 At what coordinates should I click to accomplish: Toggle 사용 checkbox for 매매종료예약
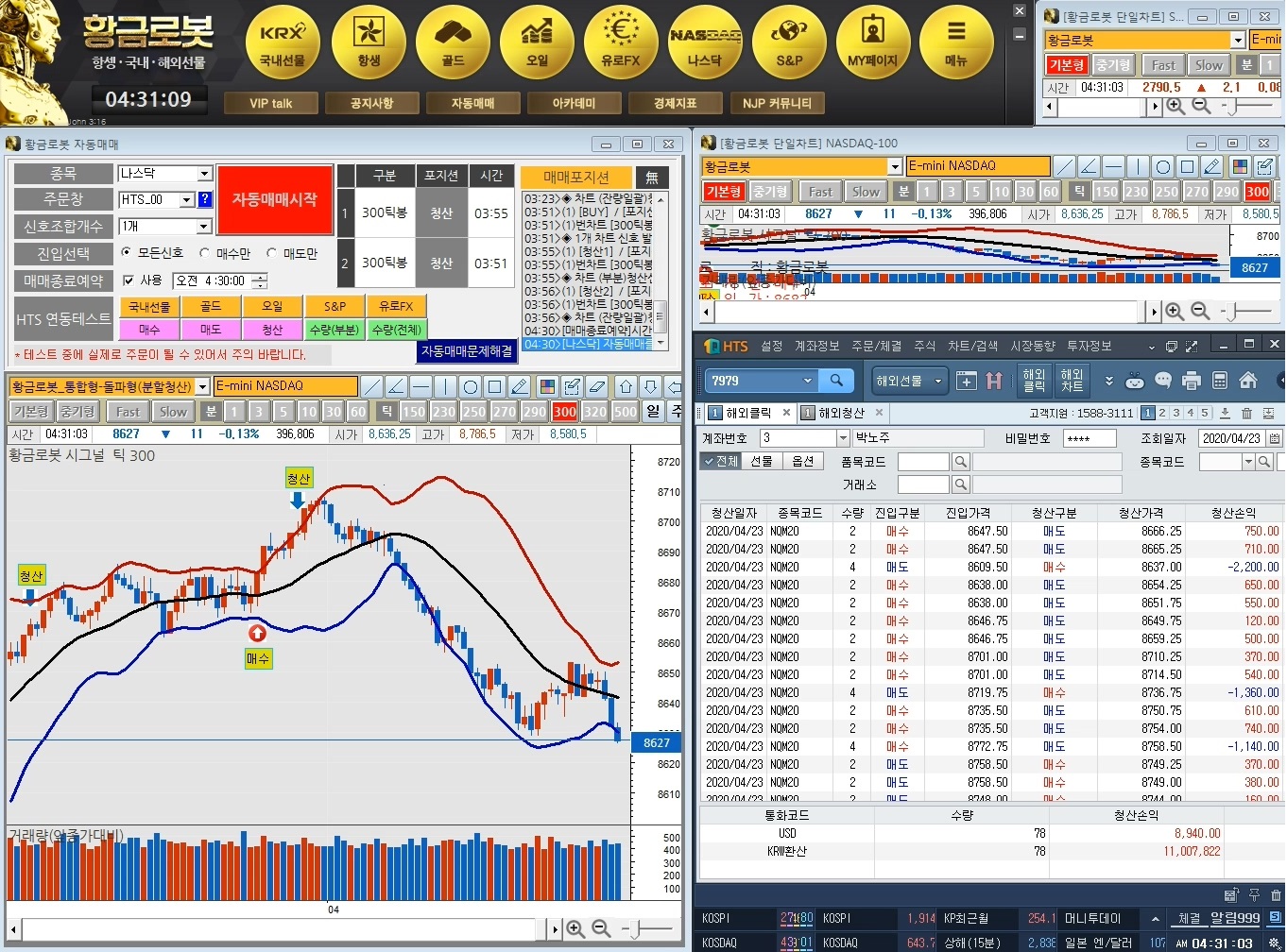pos(129,280)
